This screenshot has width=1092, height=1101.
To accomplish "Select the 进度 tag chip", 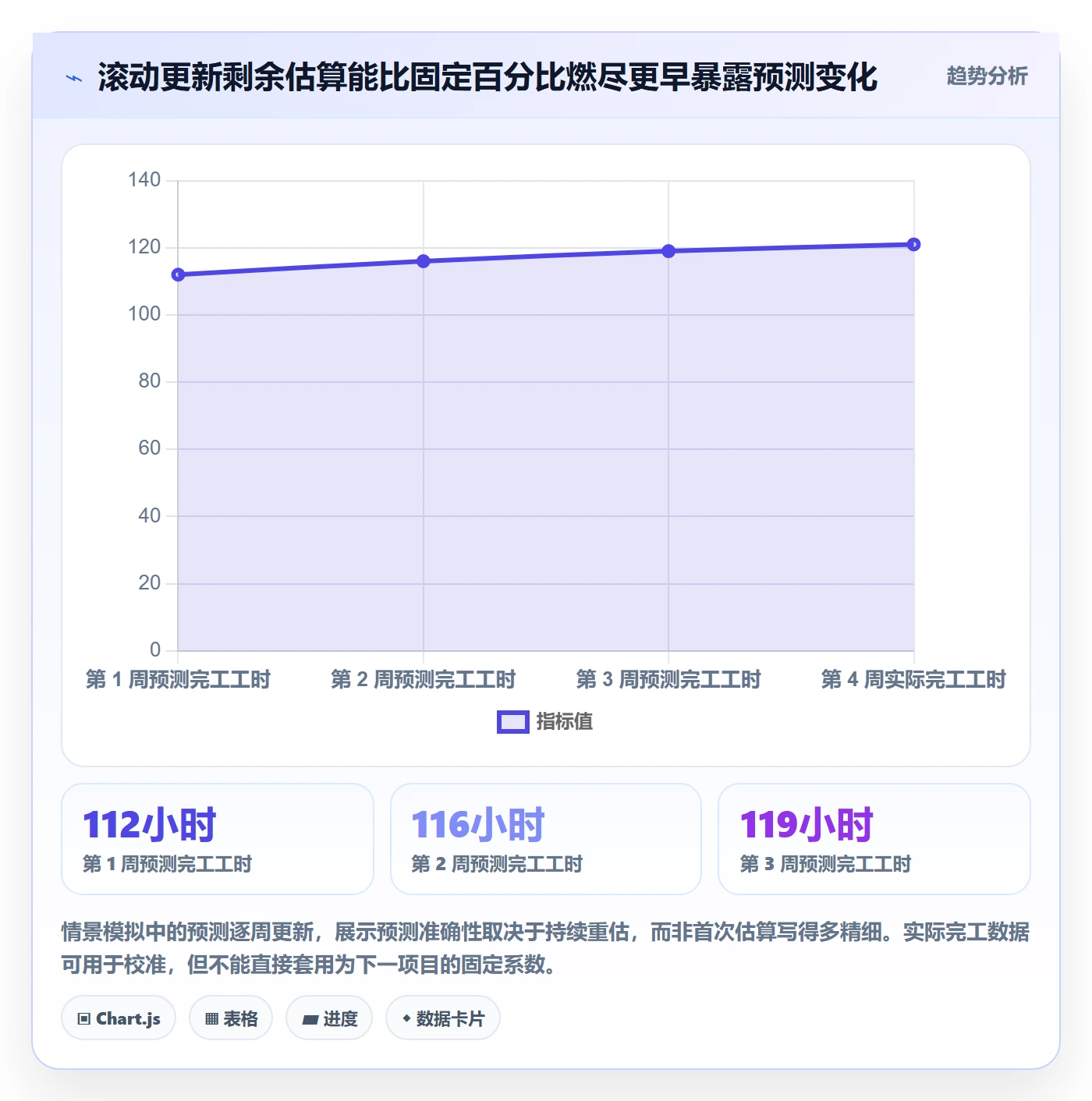I will click(x=329, y=1018).
